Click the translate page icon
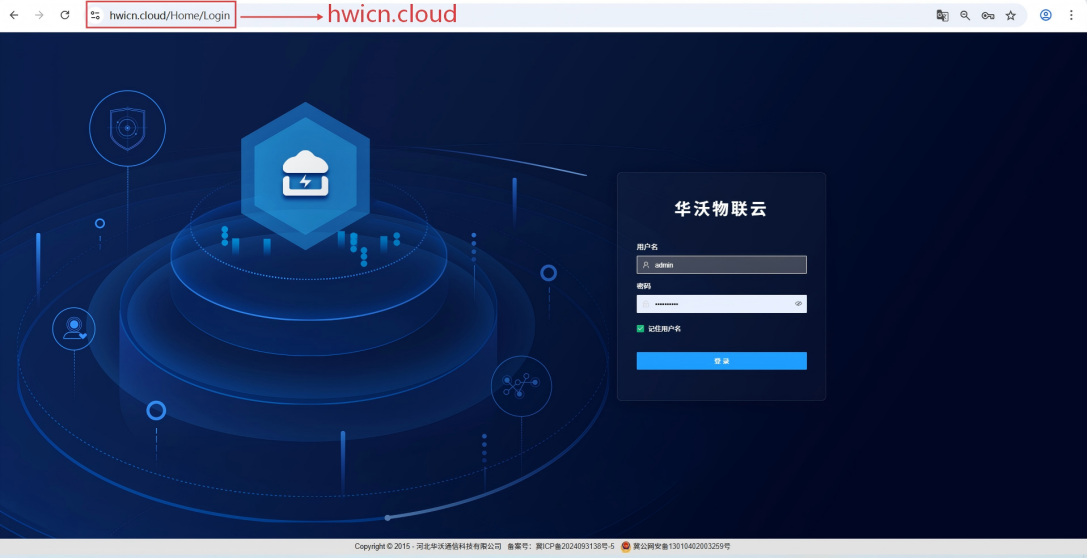The height and width of the screenshot is (558, 1087). pyautogui.click(x=942, y=15)
